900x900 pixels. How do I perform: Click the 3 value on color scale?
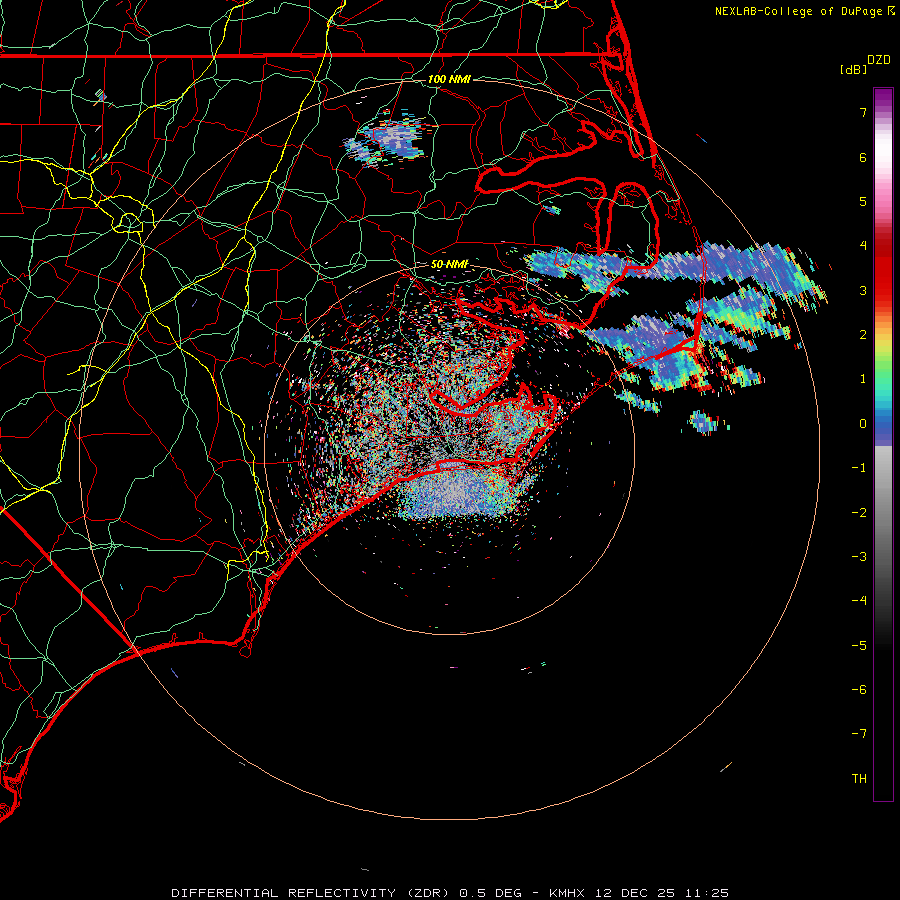pos(863,290)
